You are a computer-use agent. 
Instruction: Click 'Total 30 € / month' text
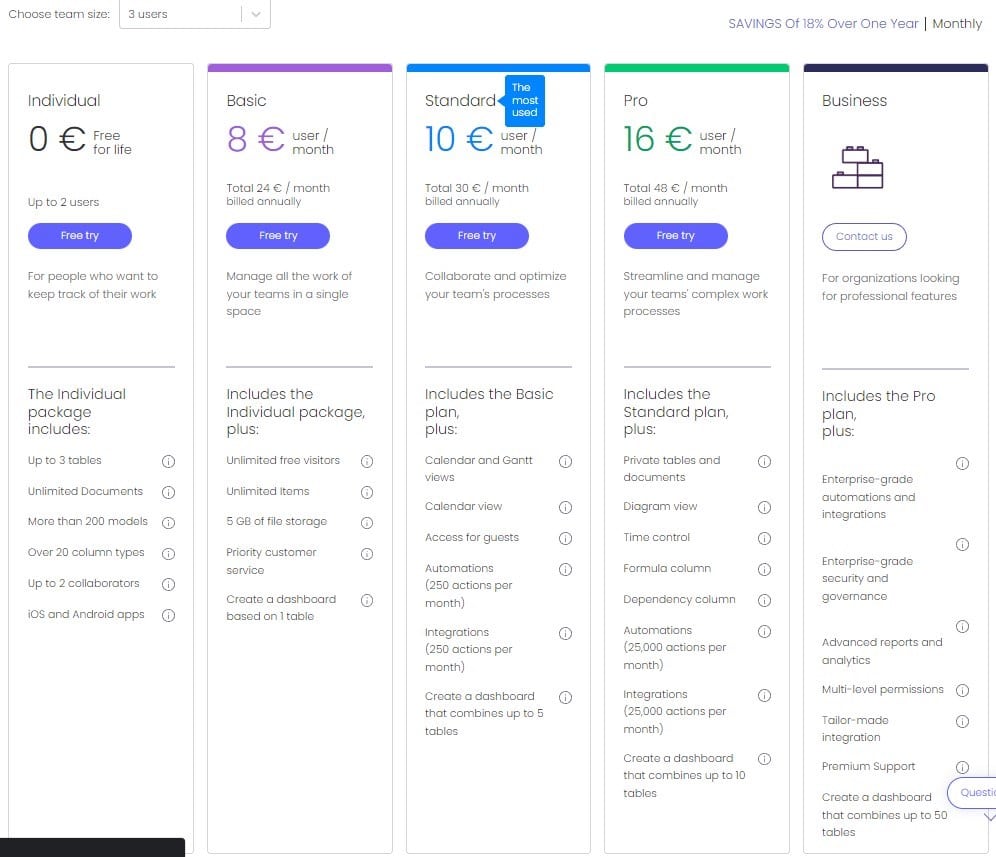(476, 188)
